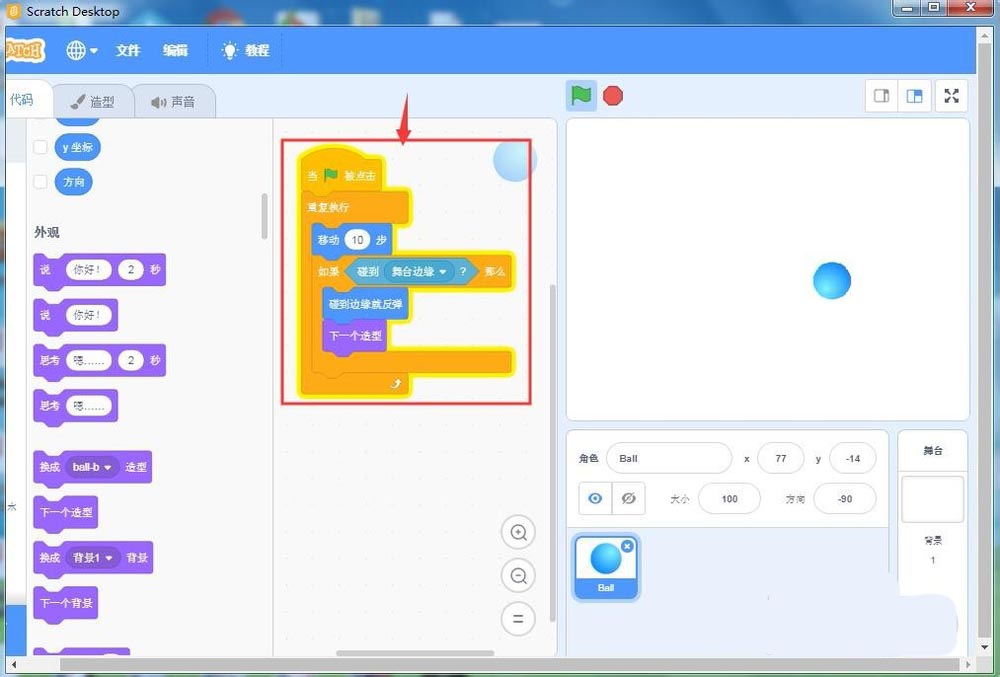The width and height of the screenshot is (1000, 677).
Task: Reset workspace zoom with equals icon
Action: [518, 619]
